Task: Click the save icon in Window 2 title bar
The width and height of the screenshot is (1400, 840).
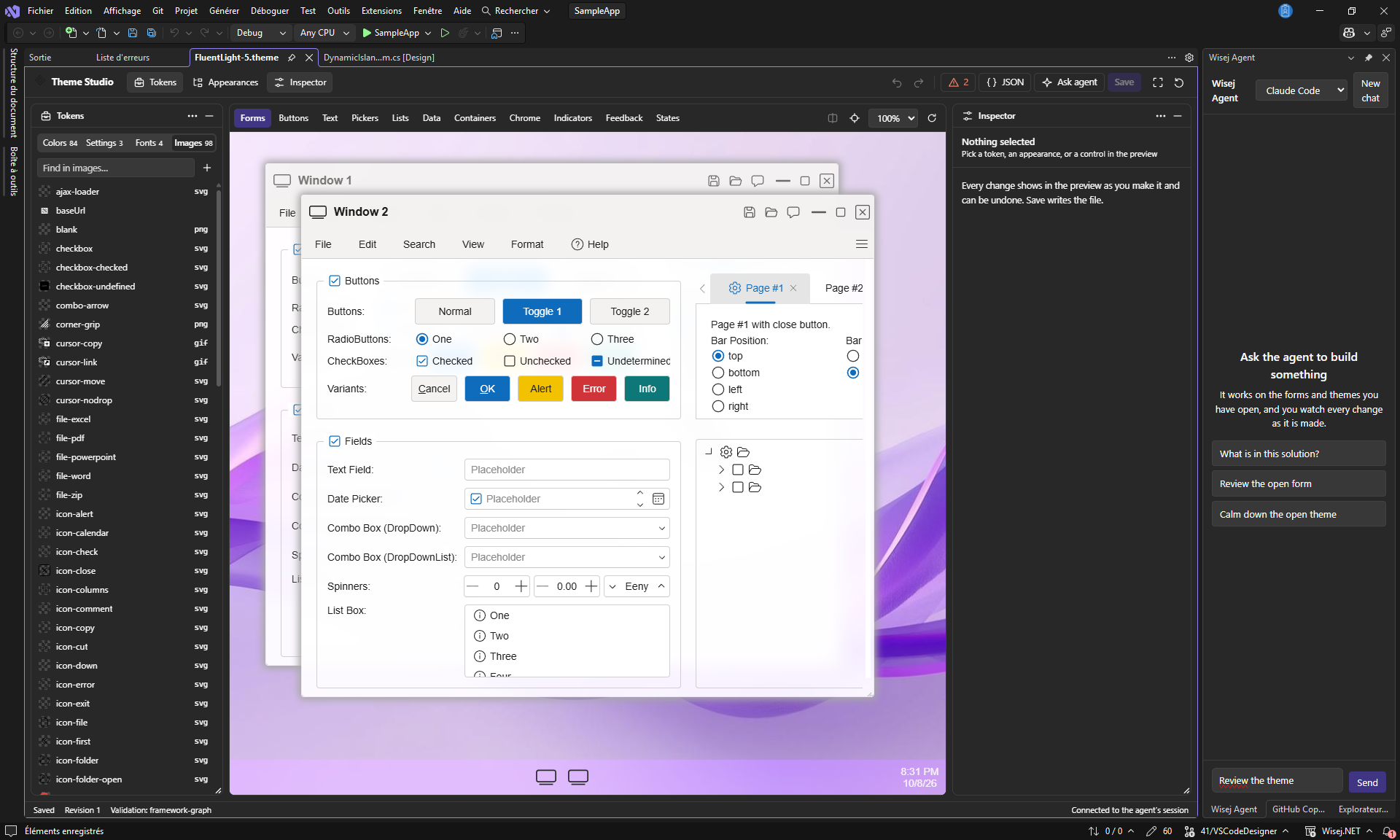Action: (x=750, y=212)
